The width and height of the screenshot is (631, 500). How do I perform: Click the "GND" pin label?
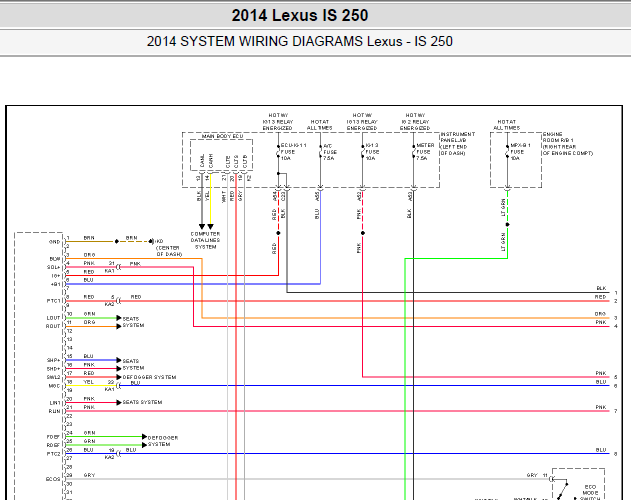pyautogui.click(x=54, y=242)
